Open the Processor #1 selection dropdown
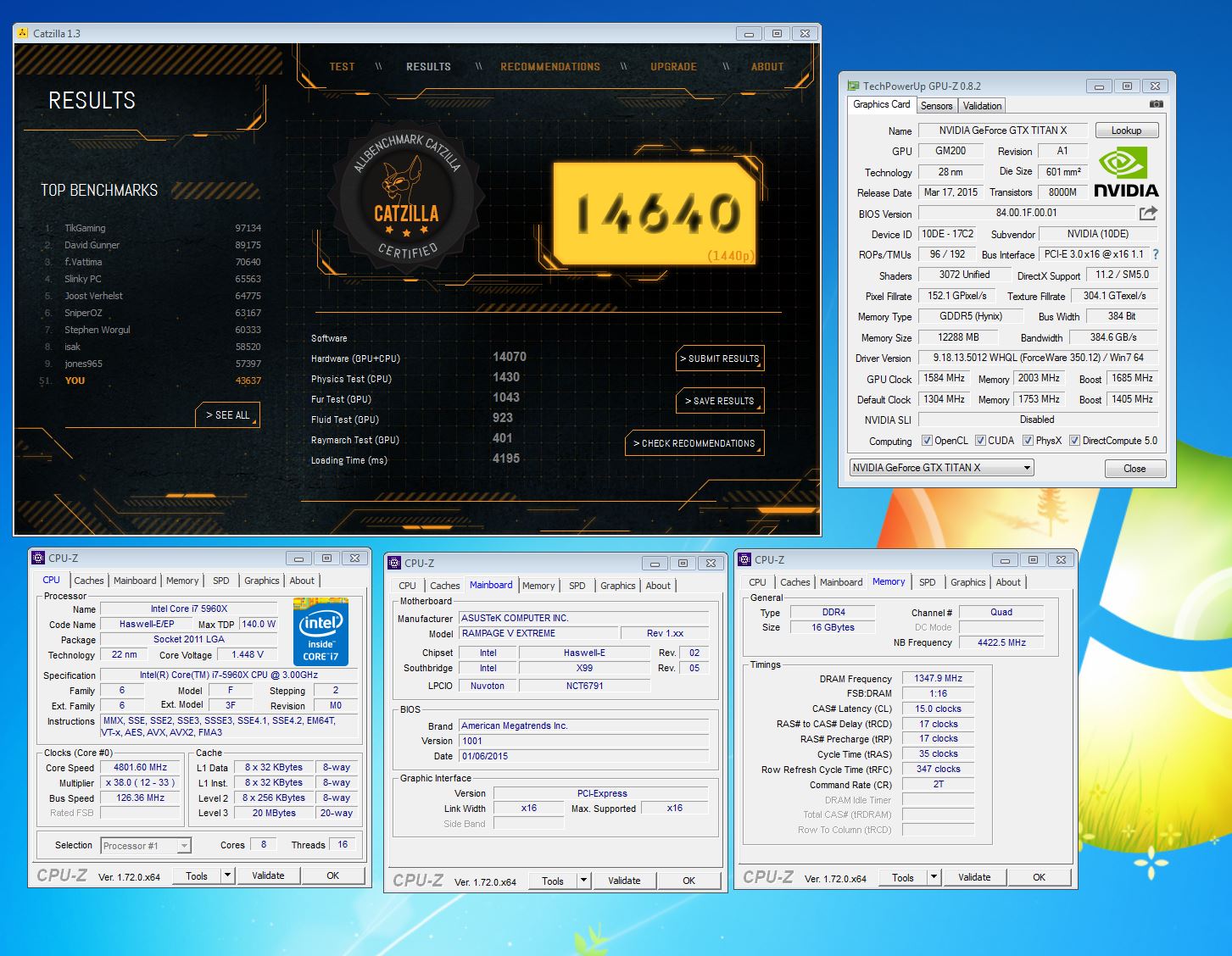This screenshot has width=1232, height=956. pos(146,846)
